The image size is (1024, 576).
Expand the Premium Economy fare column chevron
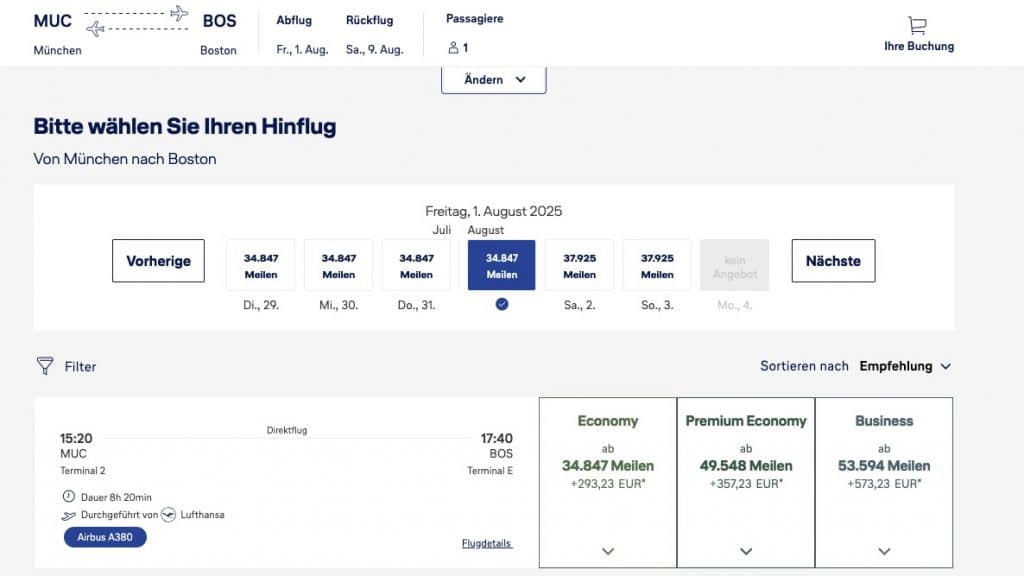[746, 551]
